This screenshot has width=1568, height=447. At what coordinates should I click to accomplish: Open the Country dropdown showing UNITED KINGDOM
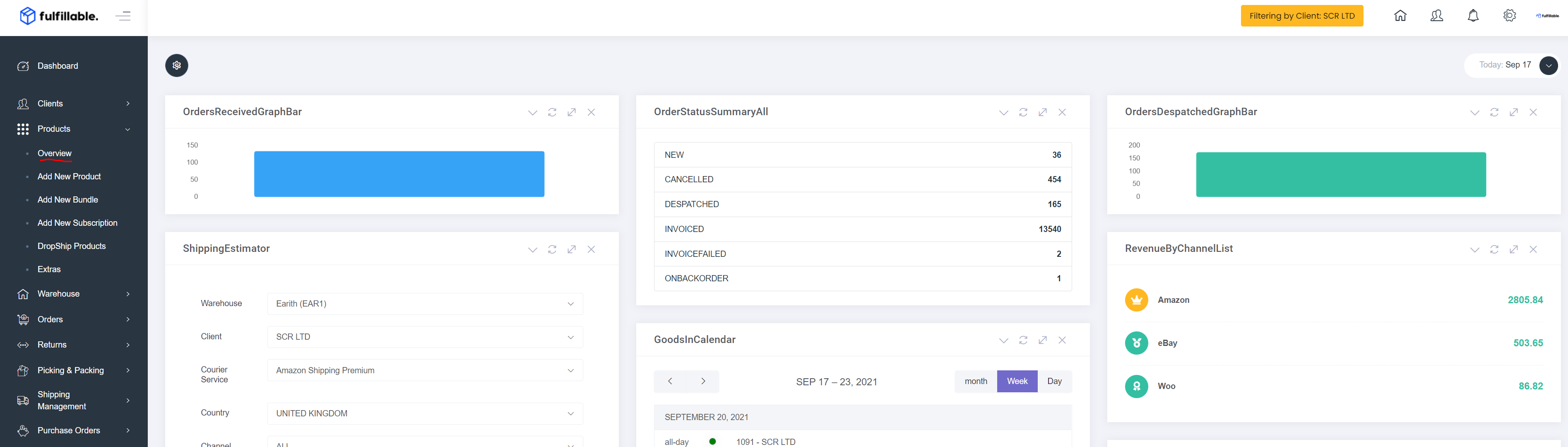[425, 413]
